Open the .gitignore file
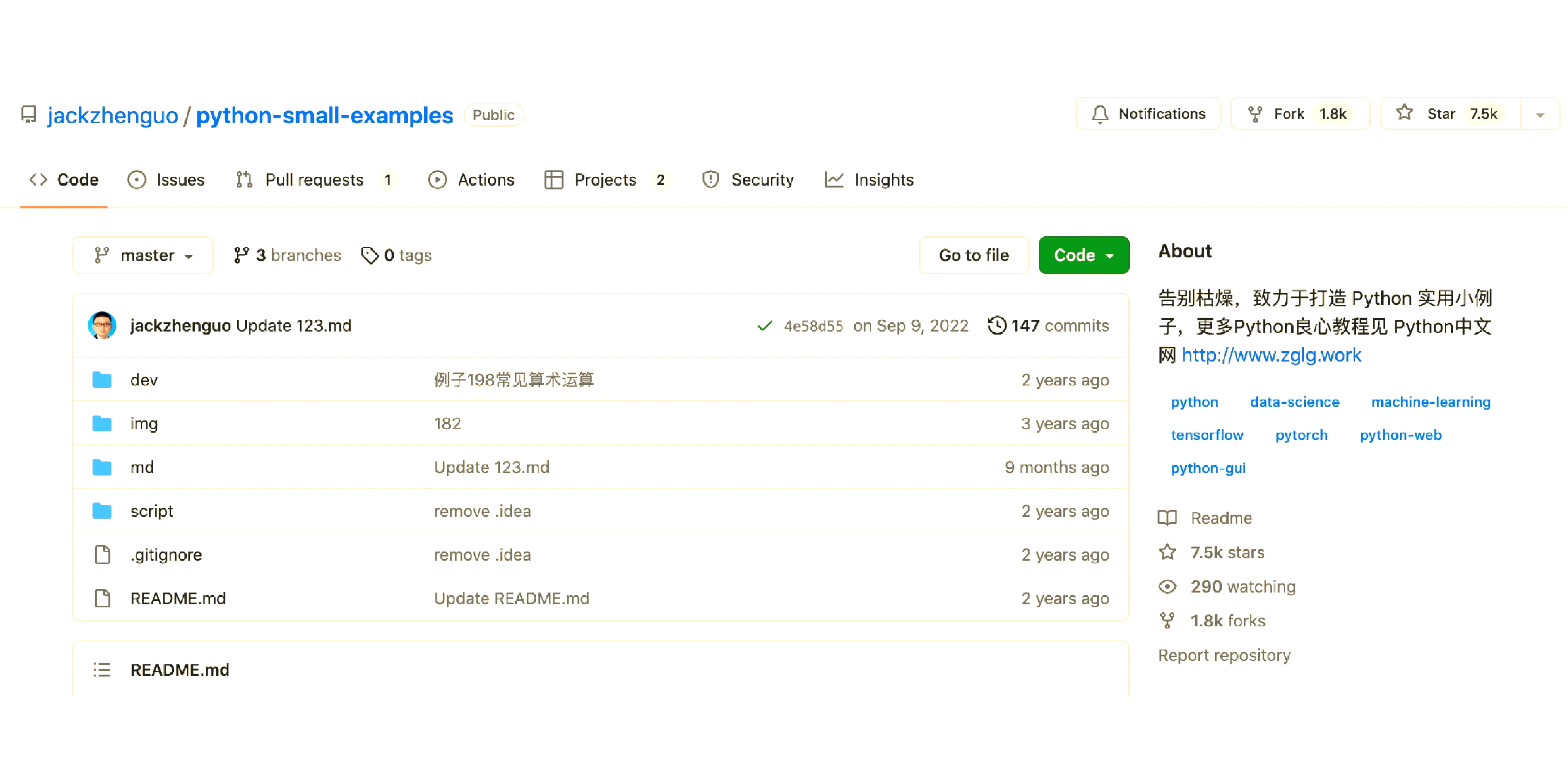 tap(166, 555)
